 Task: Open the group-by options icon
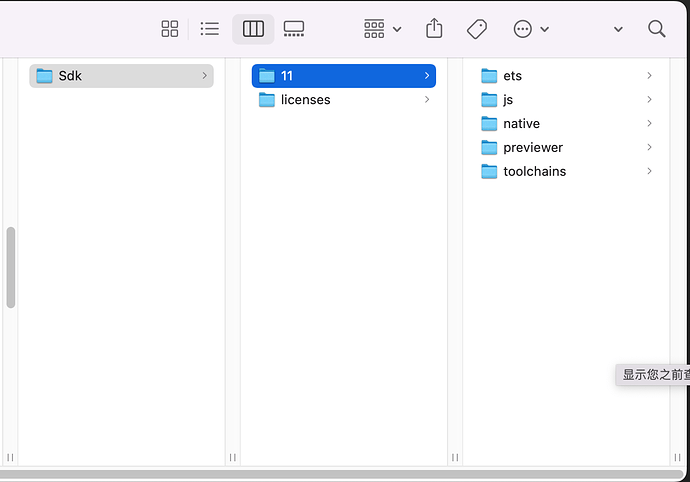[374, 29]
